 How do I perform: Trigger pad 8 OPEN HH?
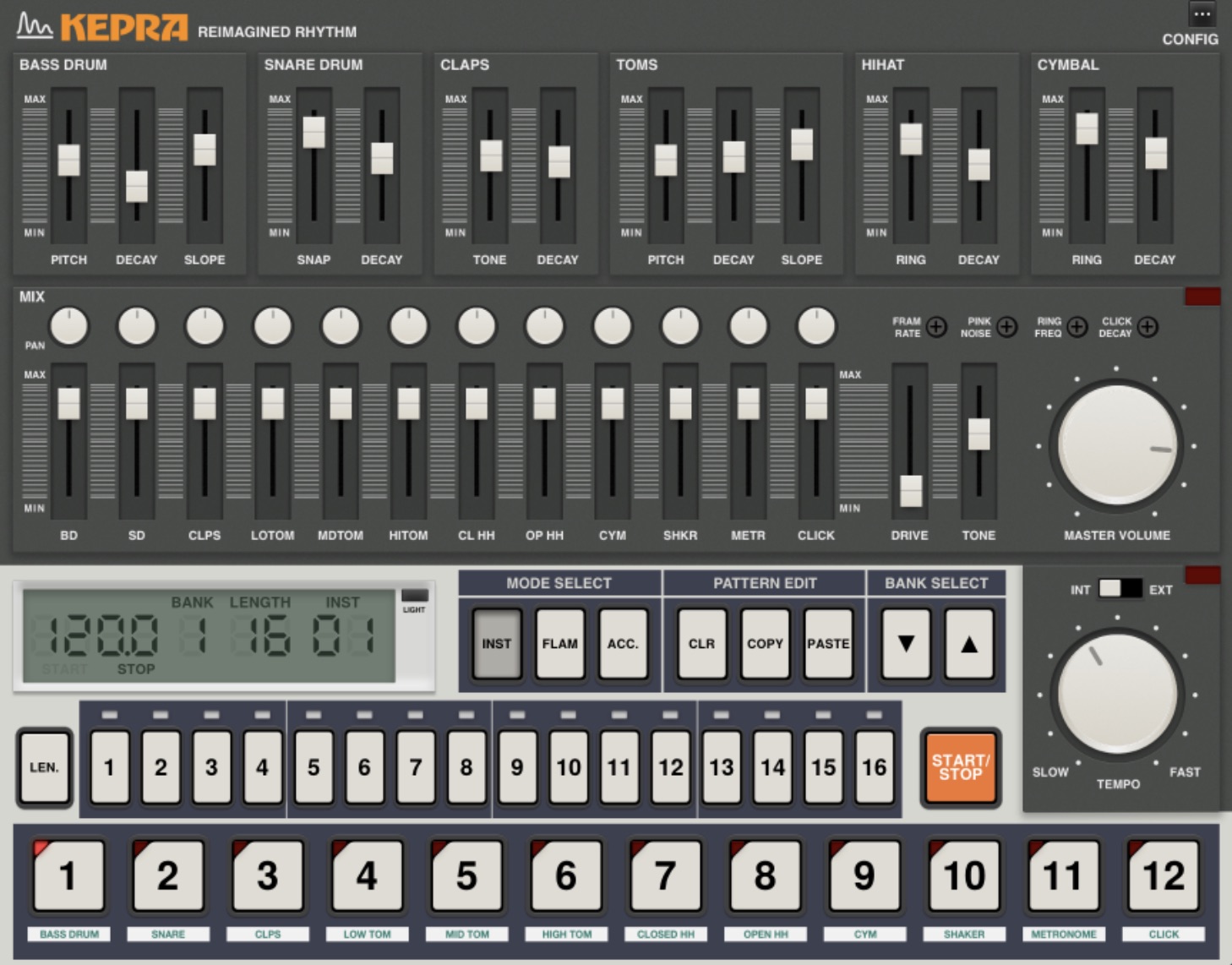point(766,875)
